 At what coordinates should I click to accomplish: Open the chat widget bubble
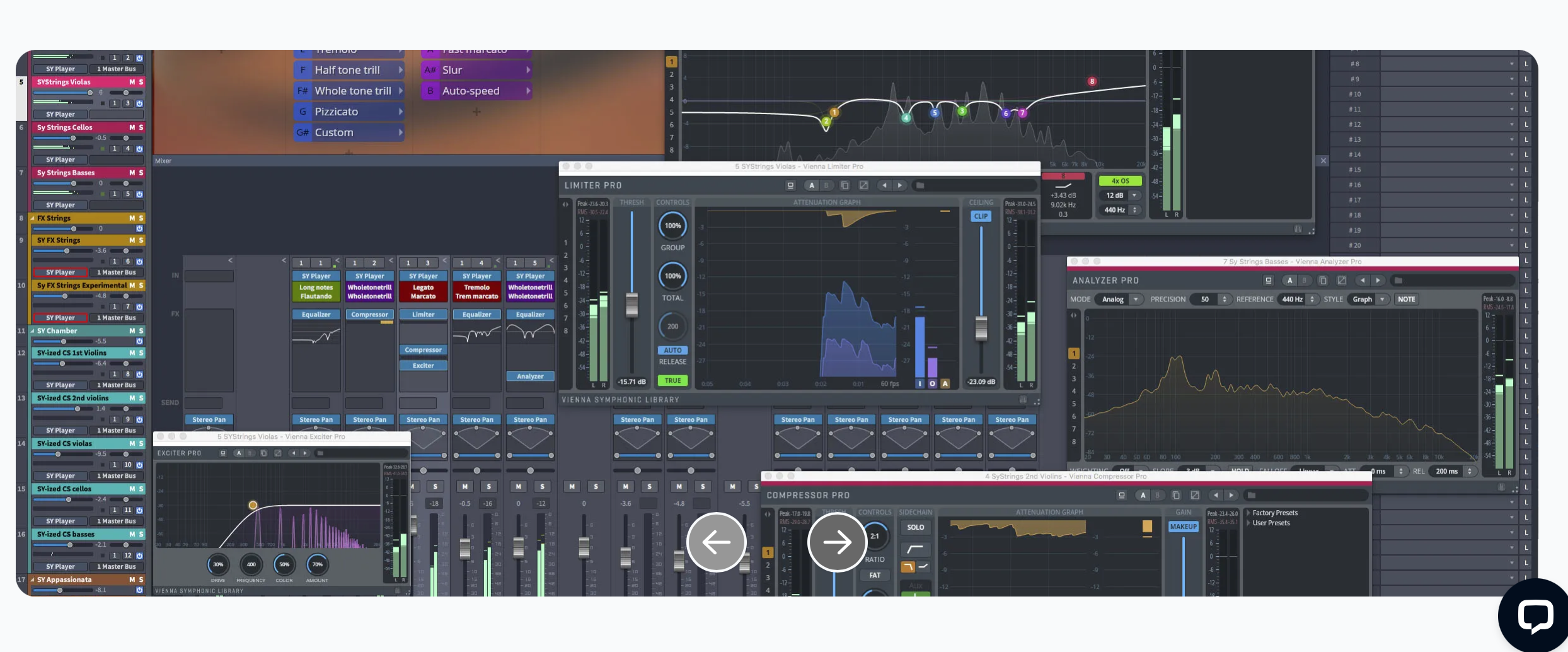tap(1535, 615)
